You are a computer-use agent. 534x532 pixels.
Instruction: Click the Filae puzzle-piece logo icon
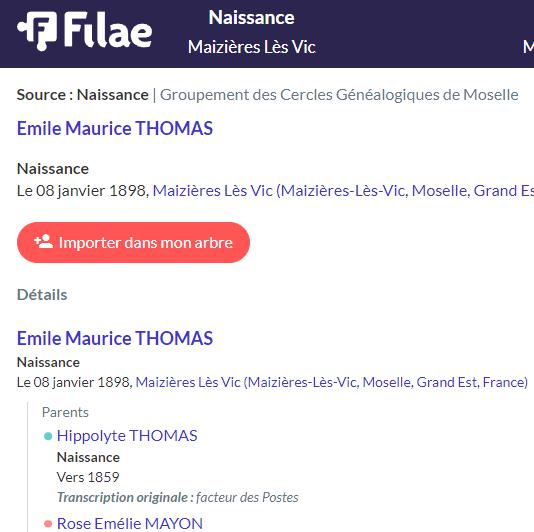click(x=37, y=31)
